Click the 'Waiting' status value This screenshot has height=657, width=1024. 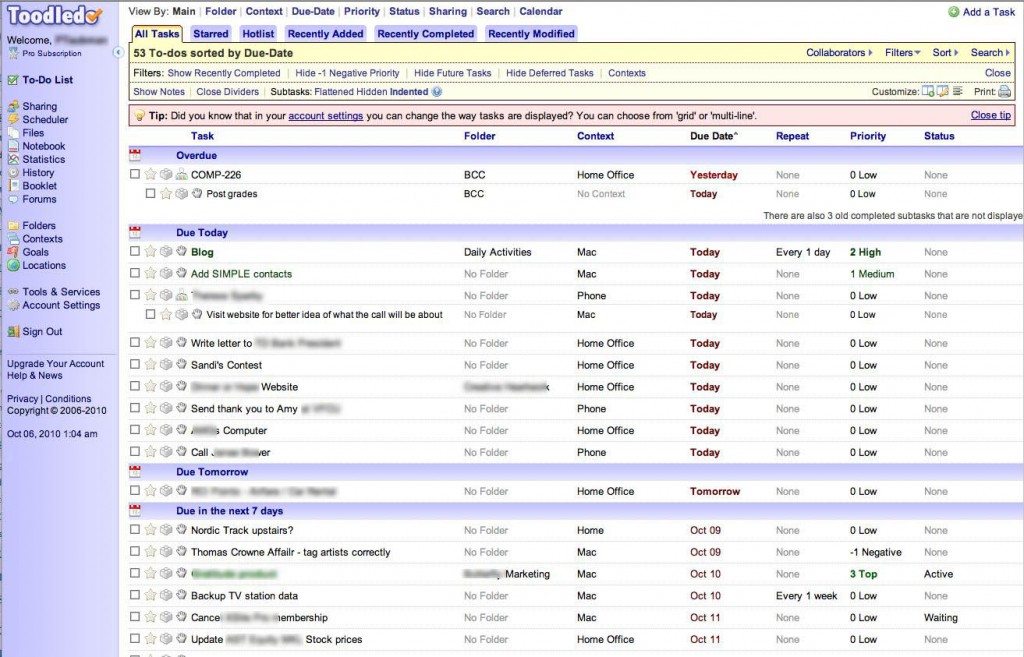click(x=940, y=618)
